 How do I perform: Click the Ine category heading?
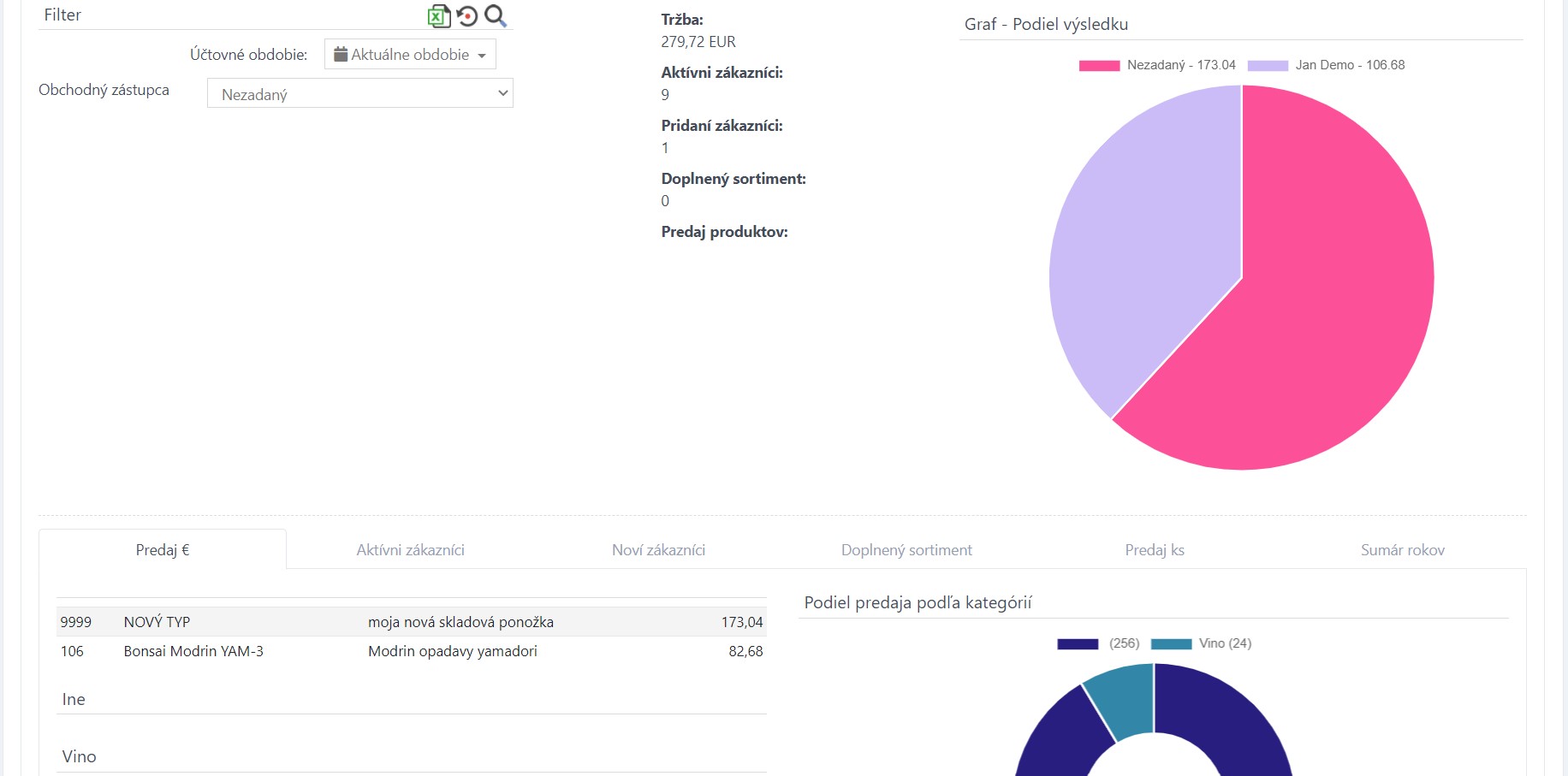(x=74, y=699)
